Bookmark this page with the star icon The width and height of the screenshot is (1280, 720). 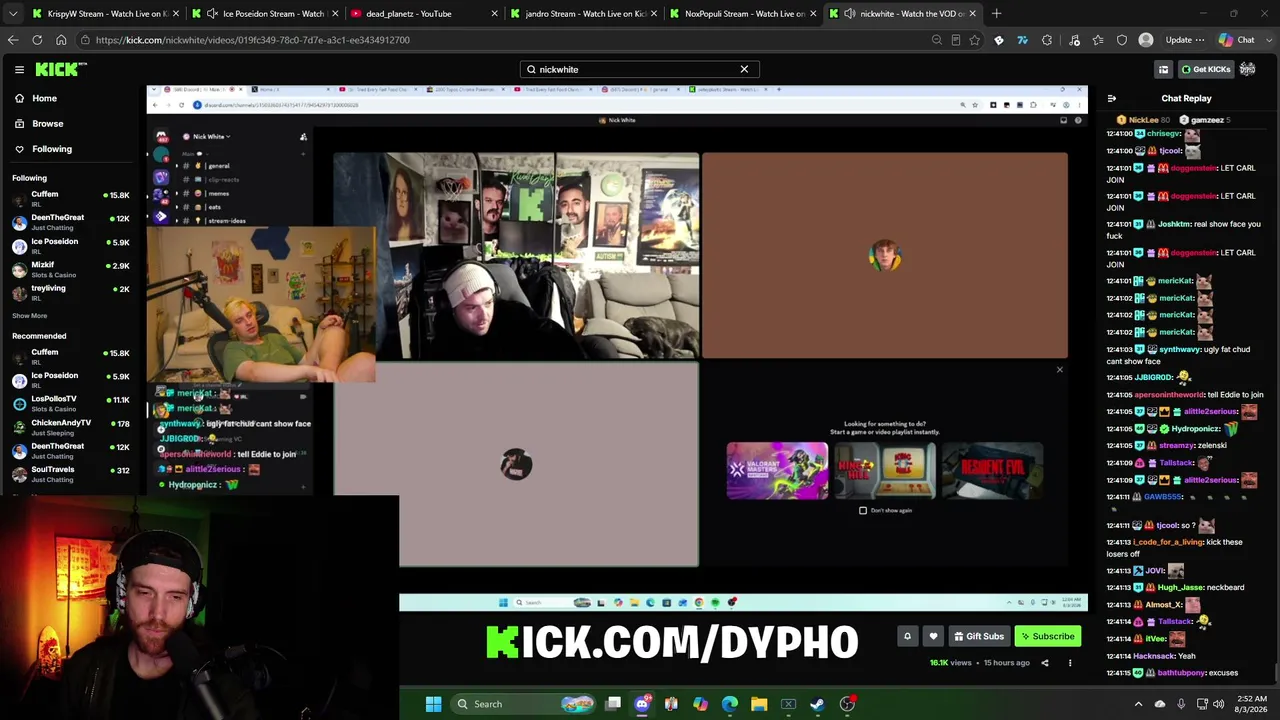975,40
